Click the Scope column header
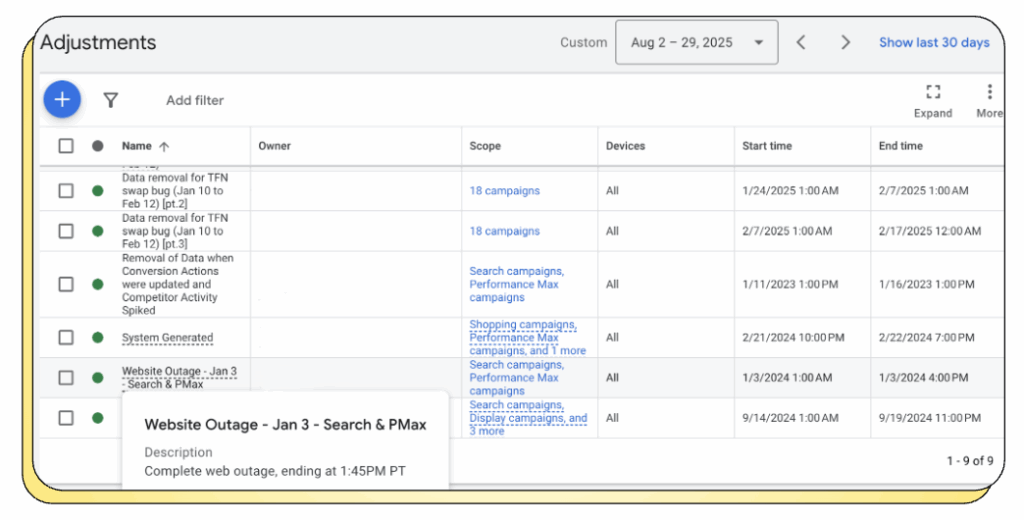The width and height of the screenshot is (1024, 520). click(485, 146)
